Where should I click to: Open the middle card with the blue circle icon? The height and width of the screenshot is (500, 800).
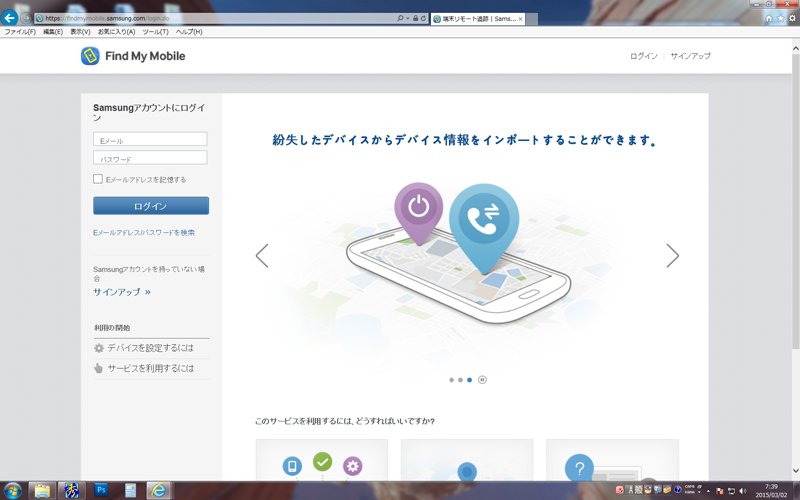coord(467,460)
